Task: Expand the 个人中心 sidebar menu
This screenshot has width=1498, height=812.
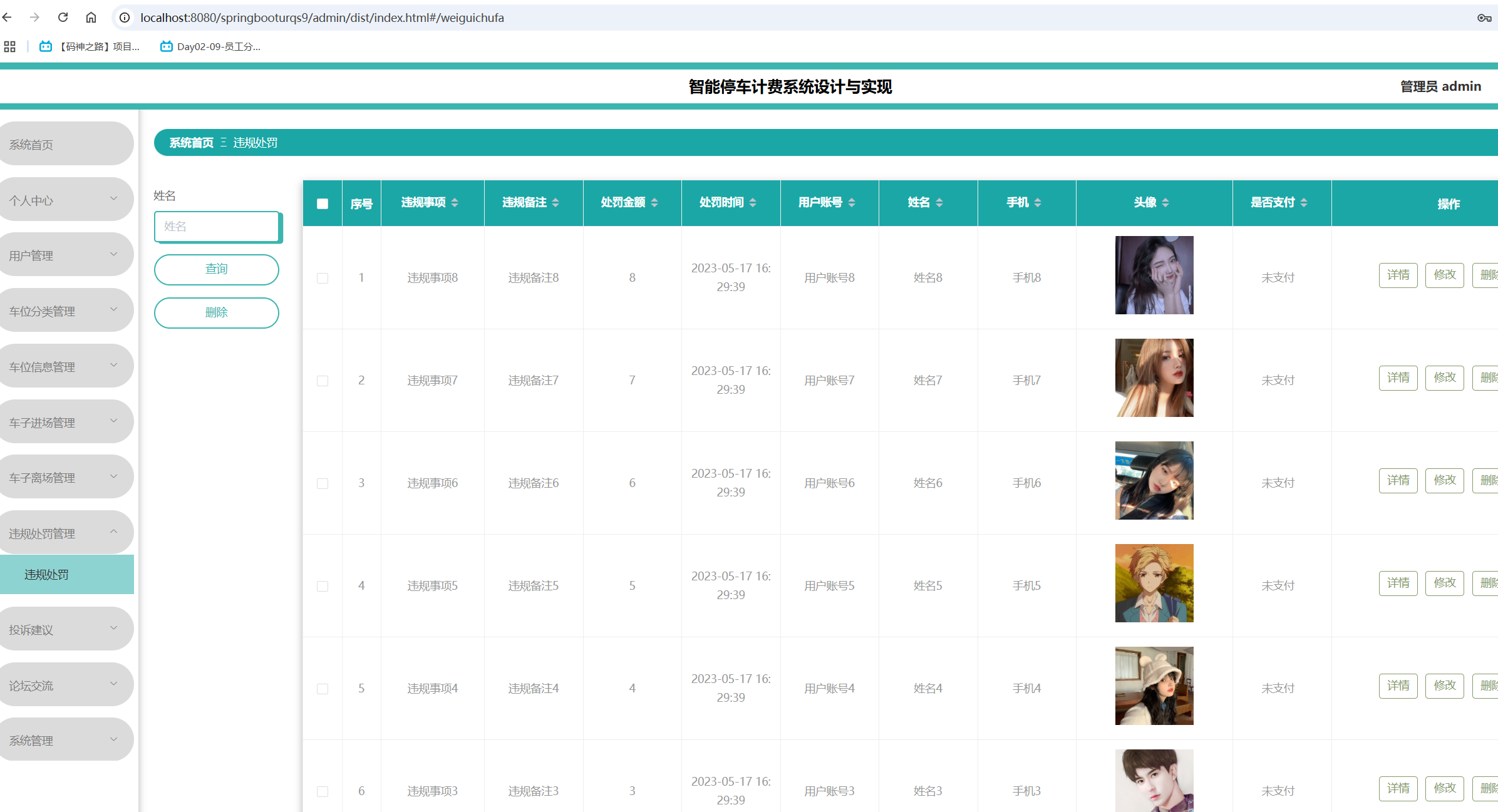Action: 66,200
